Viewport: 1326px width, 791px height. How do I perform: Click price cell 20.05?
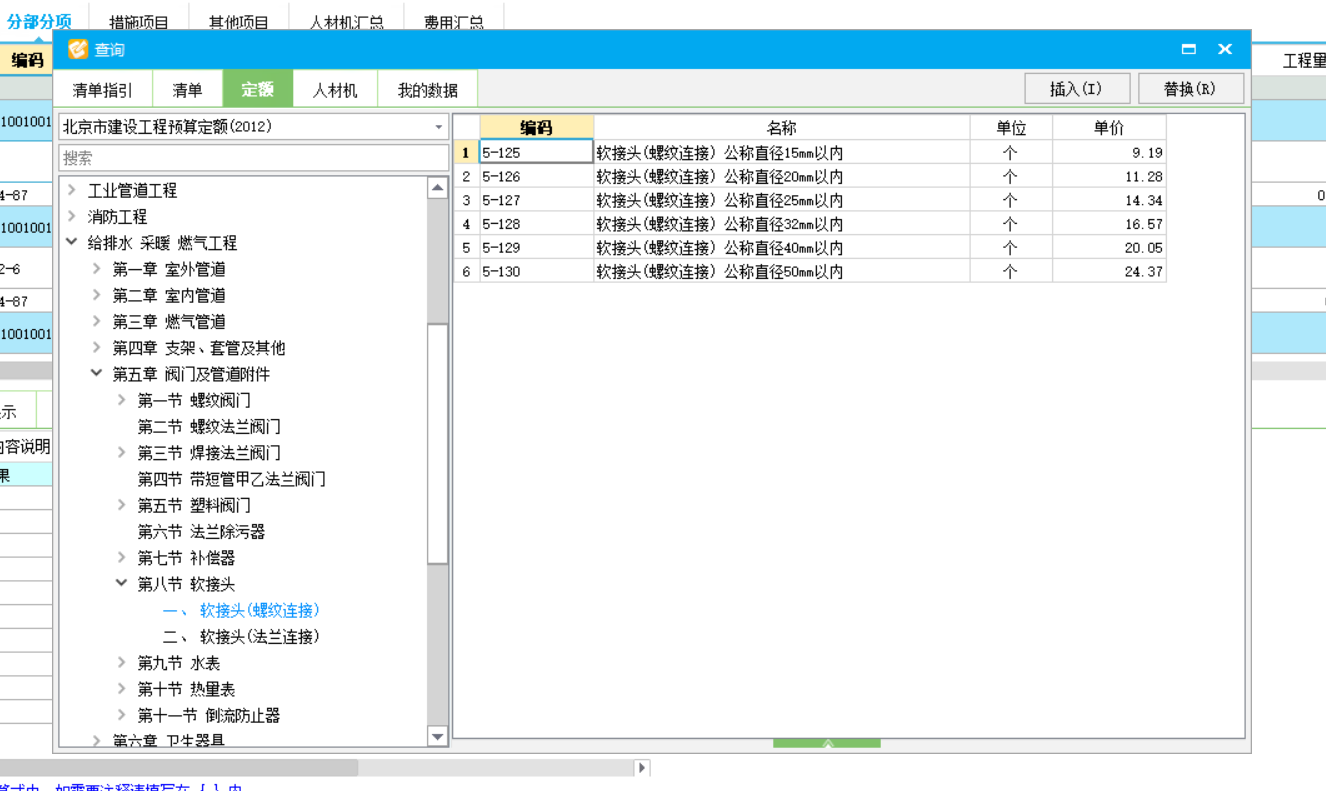click(1109, 248)
